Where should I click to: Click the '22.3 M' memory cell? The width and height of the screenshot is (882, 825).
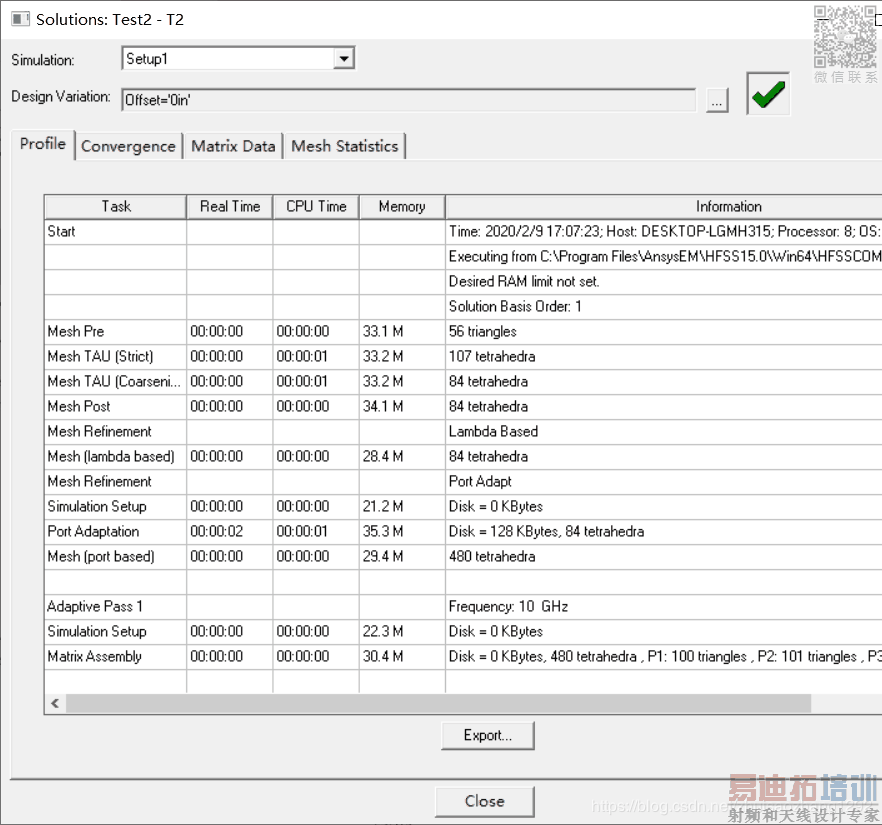(x=402, y=632)
